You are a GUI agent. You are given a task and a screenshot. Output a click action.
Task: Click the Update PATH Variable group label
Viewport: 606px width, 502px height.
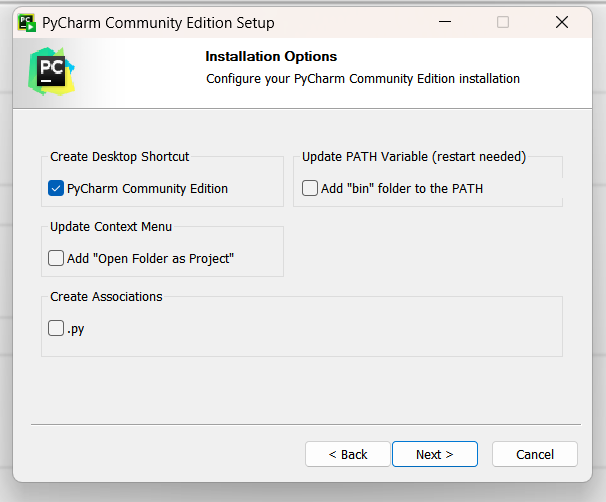414,157
